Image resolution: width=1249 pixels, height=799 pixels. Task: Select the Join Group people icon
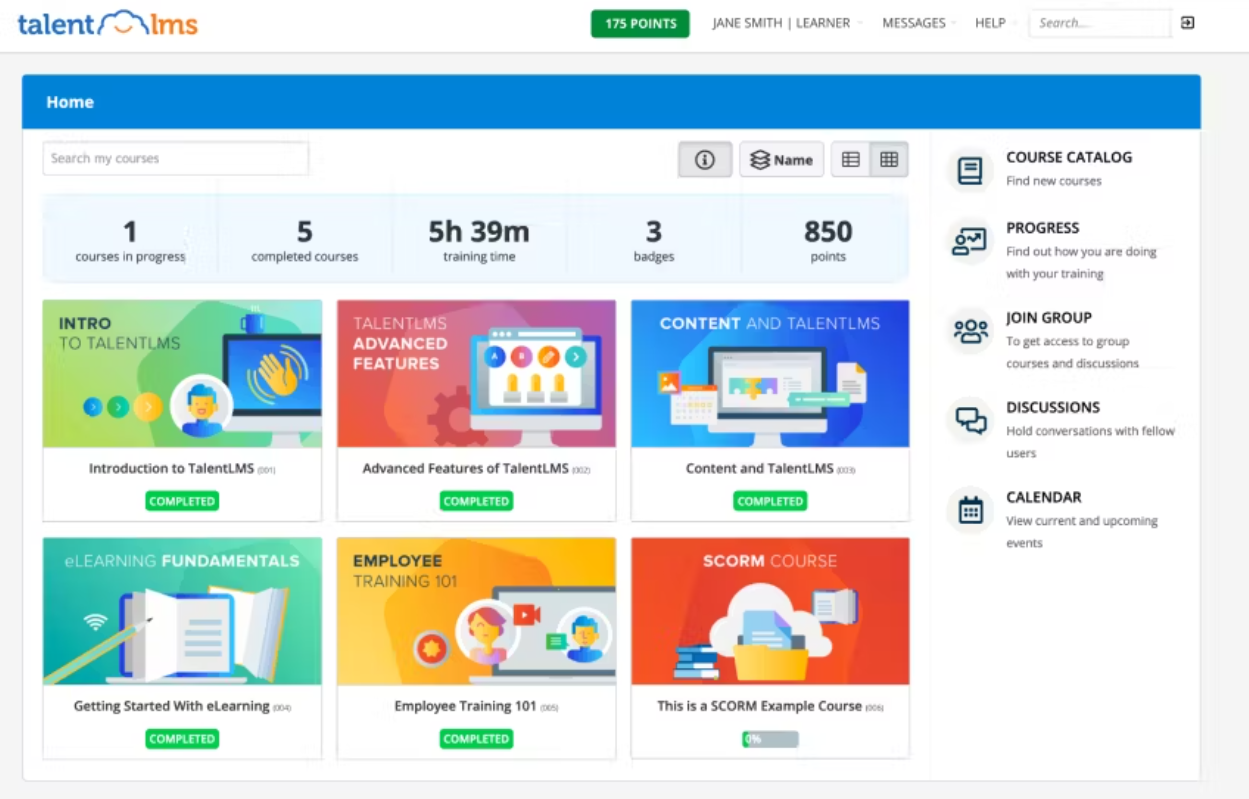click(x=968, y=330)
